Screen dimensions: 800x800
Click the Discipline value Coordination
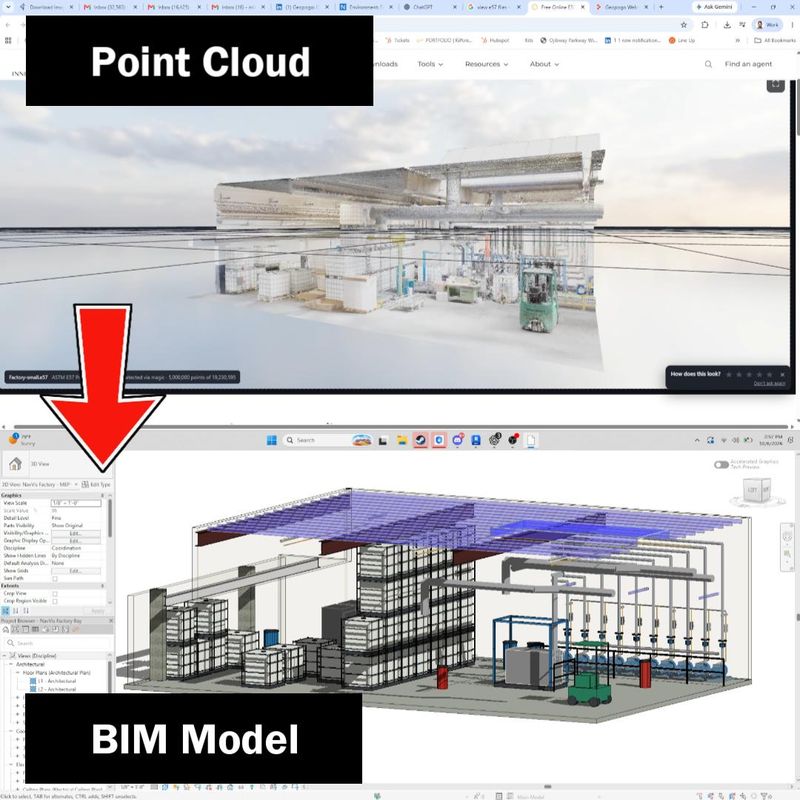coord(66,548)
